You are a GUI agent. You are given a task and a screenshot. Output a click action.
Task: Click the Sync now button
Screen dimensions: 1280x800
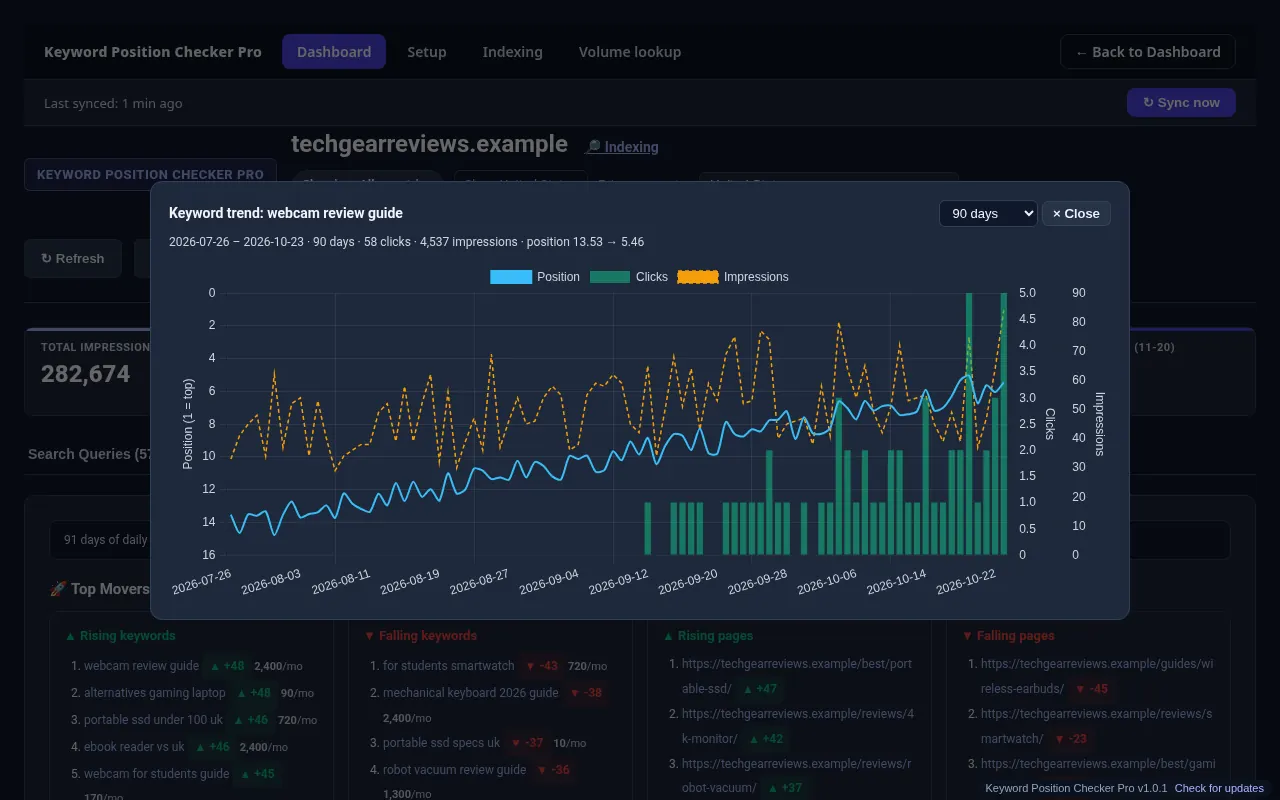[x=1181, y=103]
